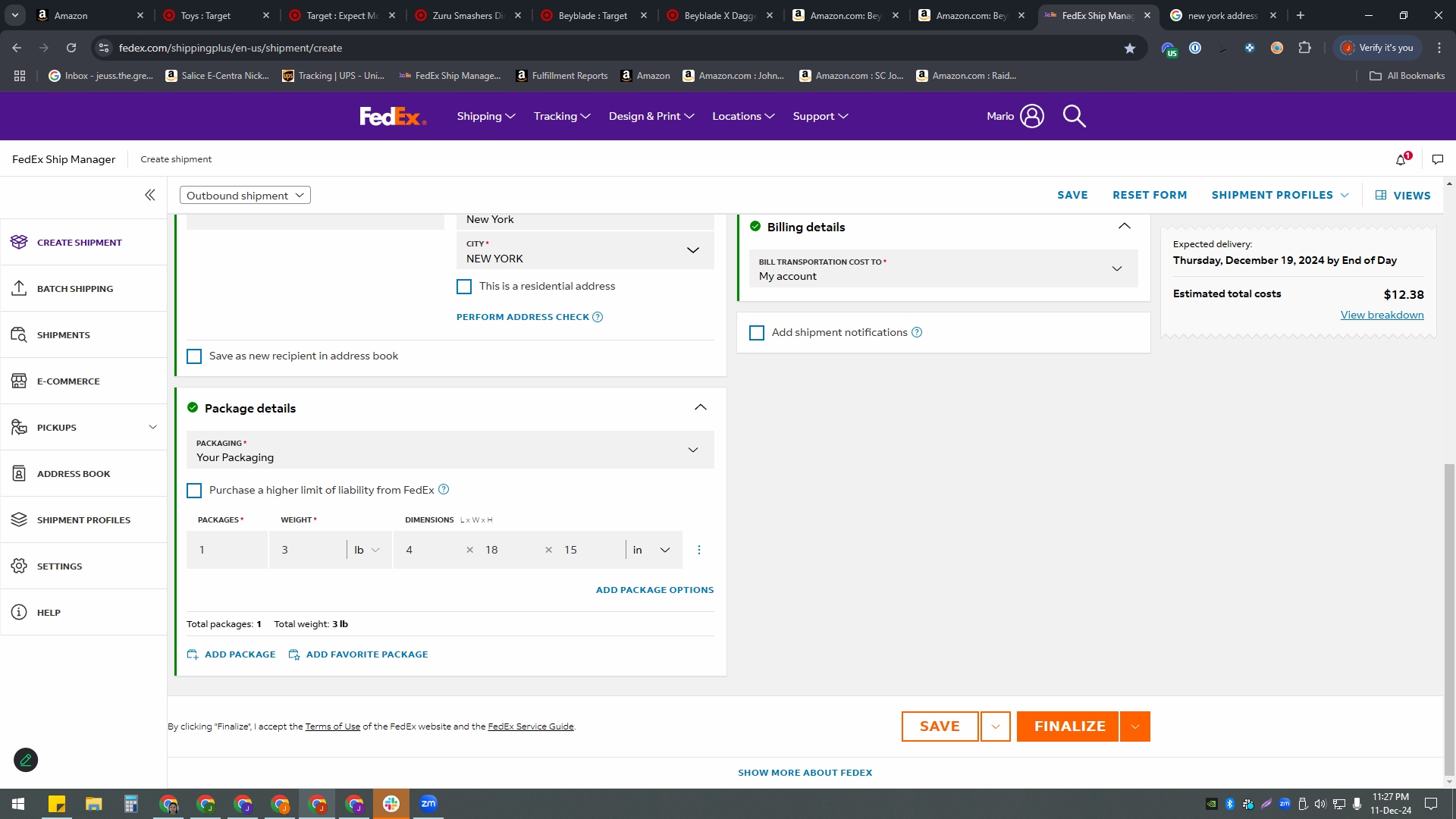
Task: Check 'Purchase a higher limit of liability'
Action: point(194,491)
